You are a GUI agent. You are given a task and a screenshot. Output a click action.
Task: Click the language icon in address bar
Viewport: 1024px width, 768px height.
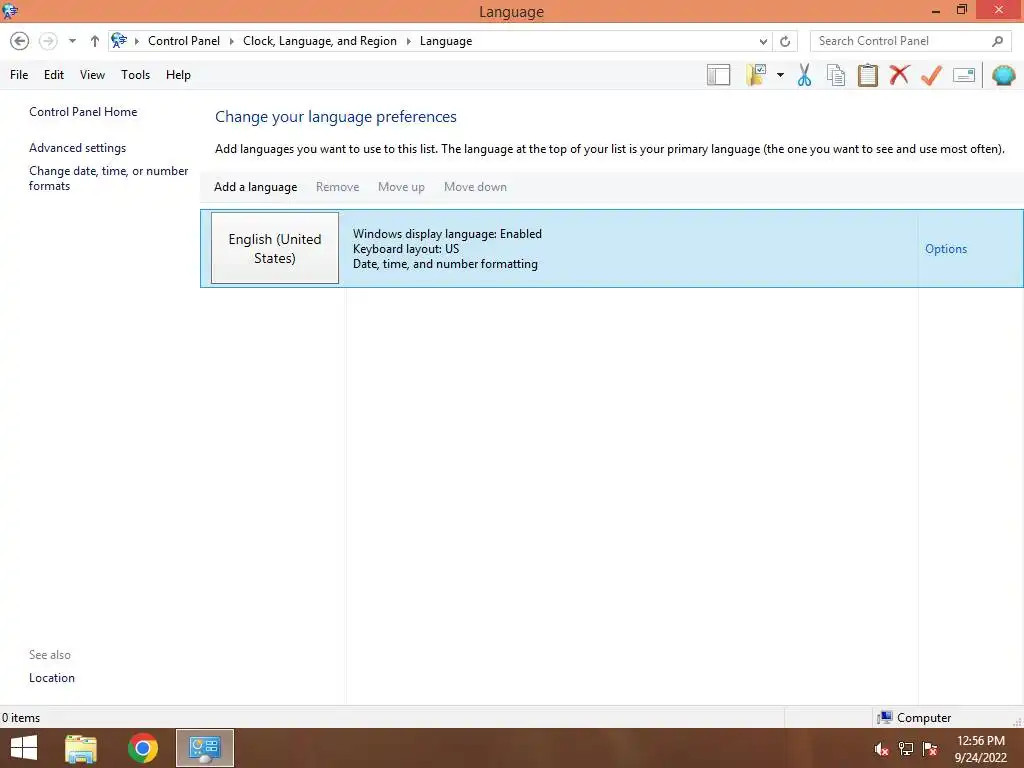click(x=119, y=40)
